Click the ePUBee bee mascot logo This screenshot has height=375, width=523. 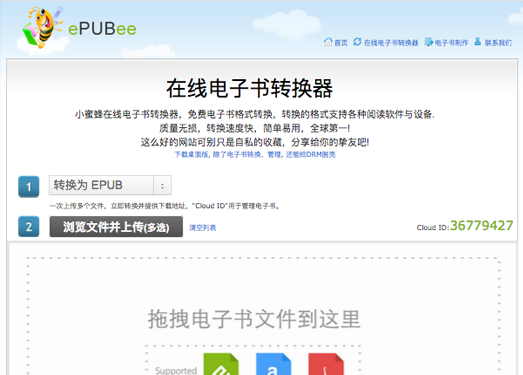(x=42, y=27)
